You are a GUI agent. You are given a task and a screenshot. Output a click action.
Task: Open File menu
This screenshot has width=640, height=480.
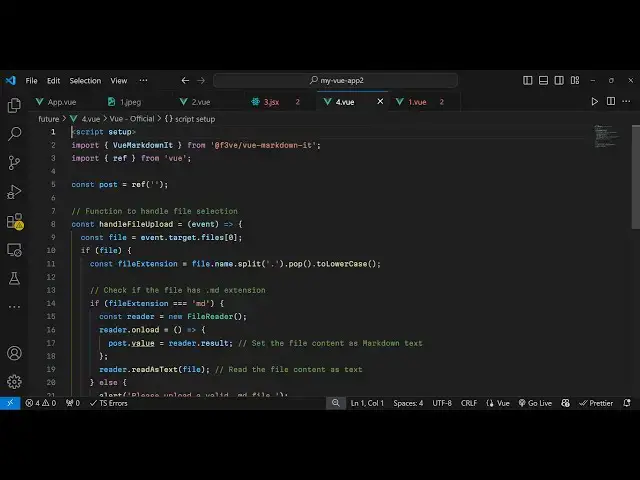click(31, 80)
